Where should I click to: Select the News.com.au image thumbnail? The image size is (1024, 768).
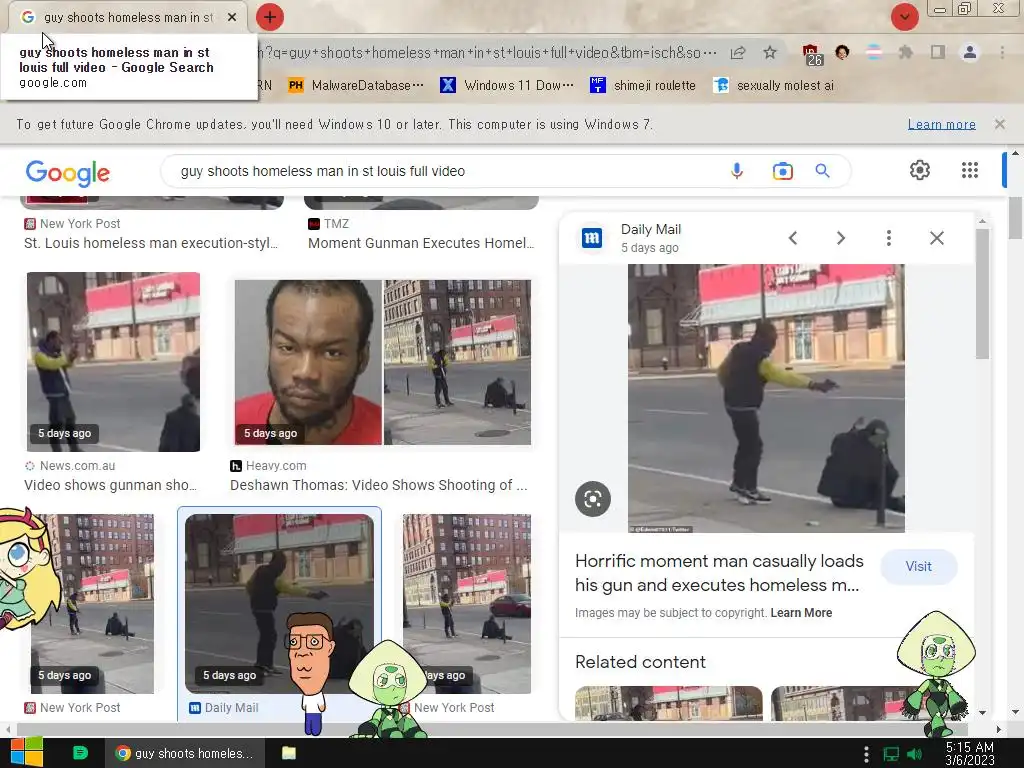(113, 362)
